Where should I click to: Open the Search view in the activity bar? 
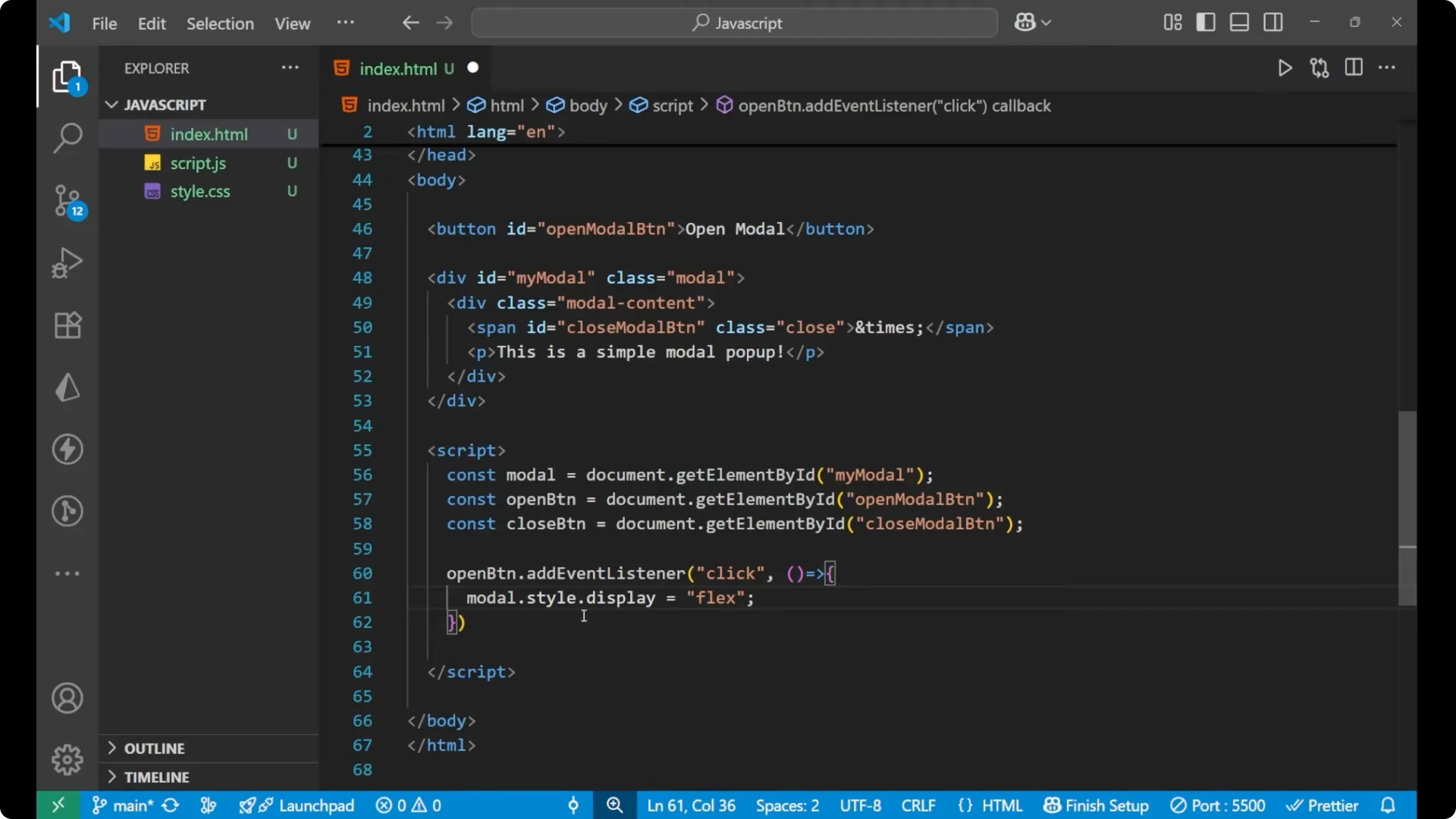(x=67, y=138)
